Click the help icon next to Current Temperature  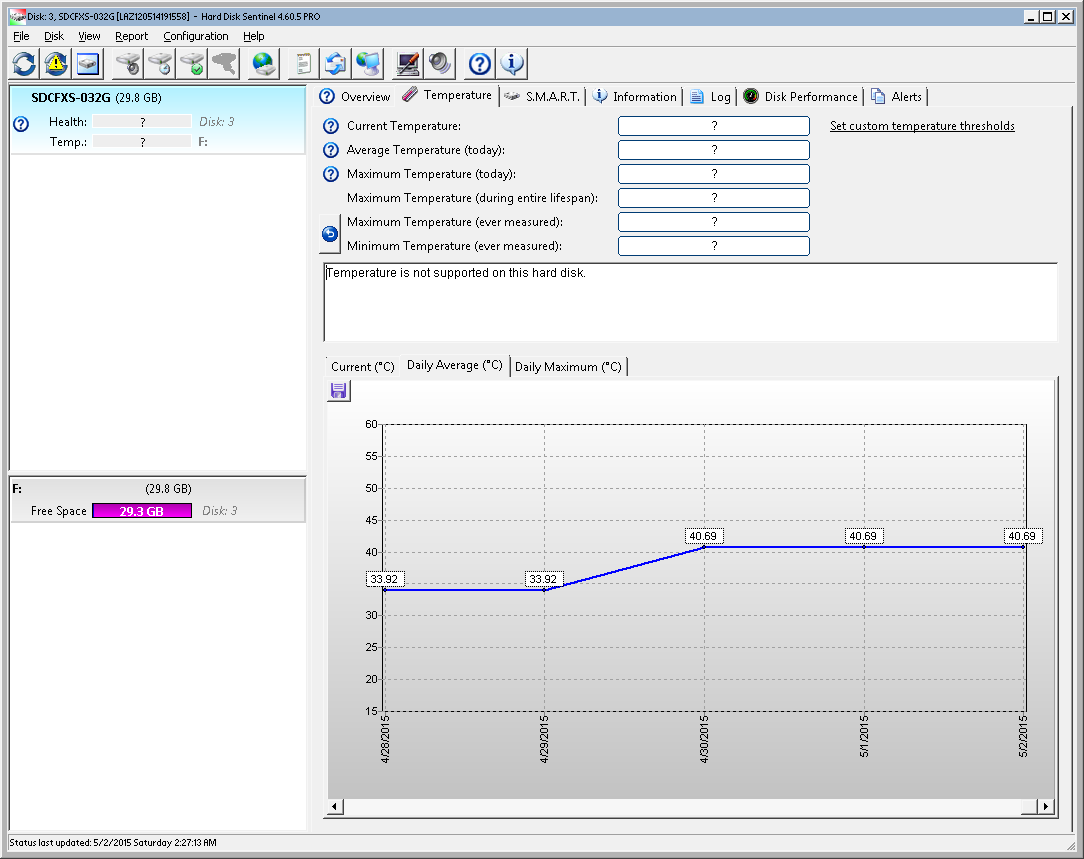[x=331, y=126]
